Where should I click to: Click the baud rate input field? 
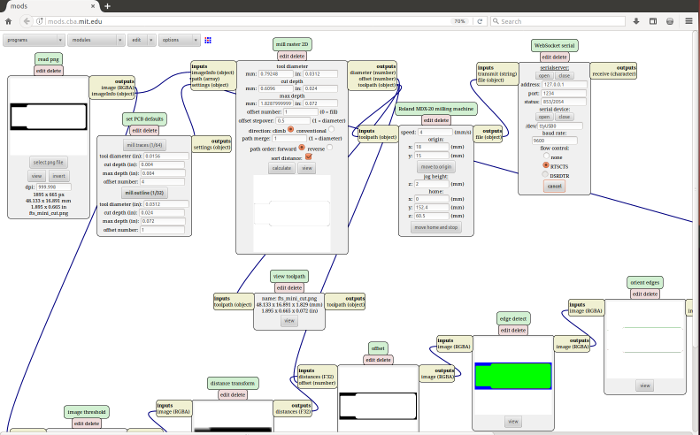pos(554,141)
